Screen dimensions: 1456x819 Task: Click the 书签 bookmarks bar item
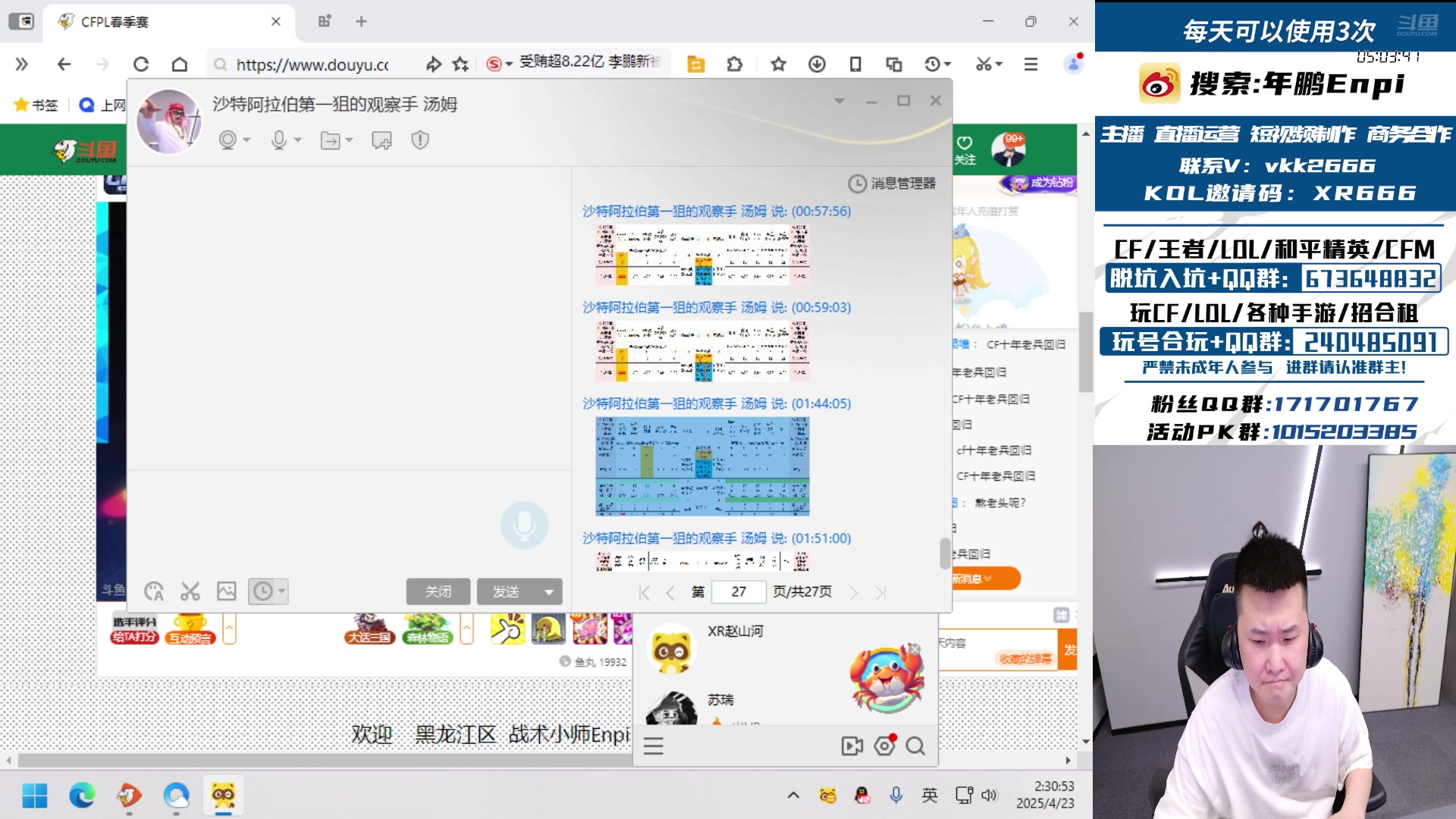pos(36,105)
